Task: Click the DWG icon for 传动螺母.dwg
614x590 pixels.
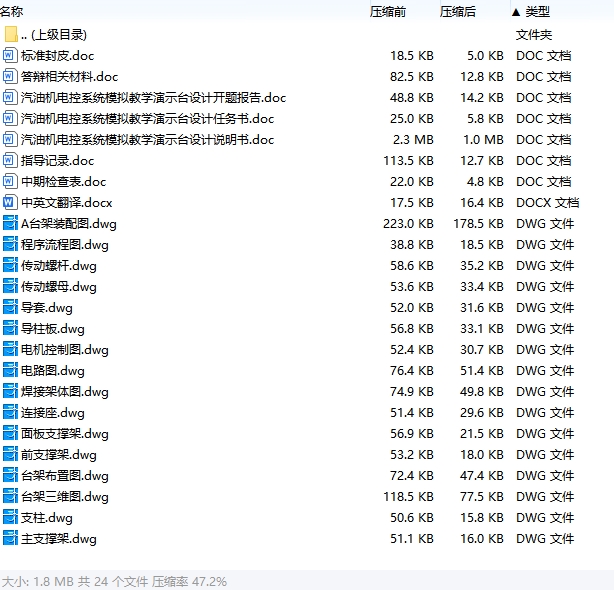Action: click(10, 287)
